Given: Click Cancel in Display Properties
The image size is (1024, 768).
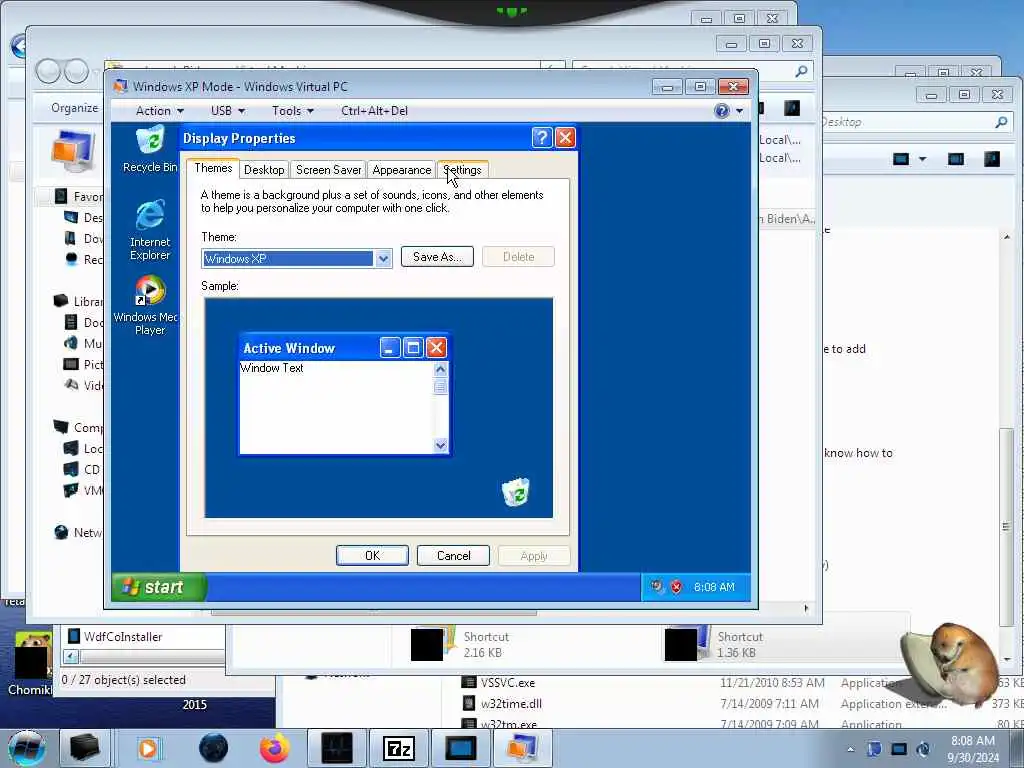Looking at the screenshot, I should [x=453, y=556].
